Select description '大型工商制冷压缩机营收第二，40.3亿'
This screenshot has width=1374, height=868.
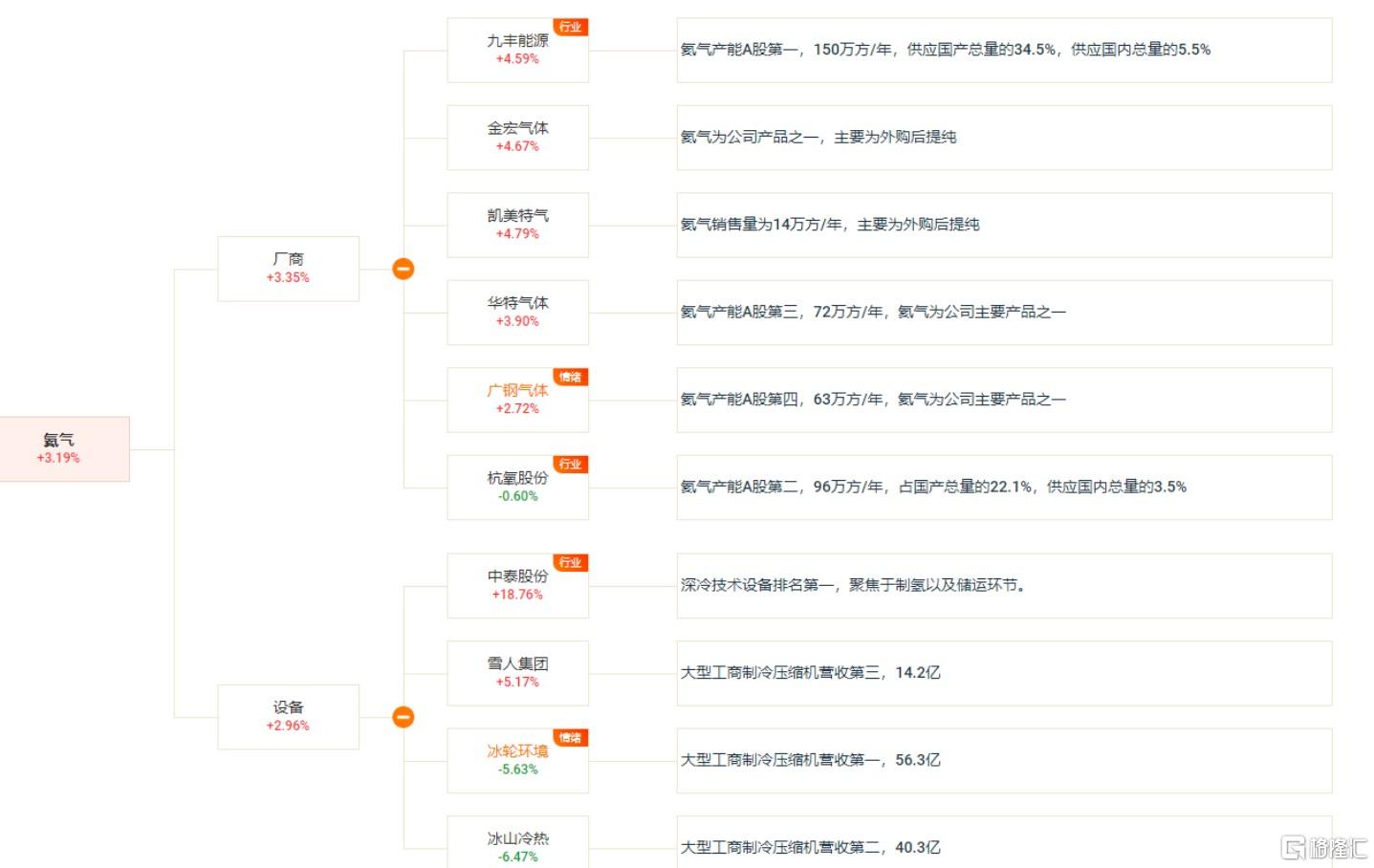(x=1004, y=842)
